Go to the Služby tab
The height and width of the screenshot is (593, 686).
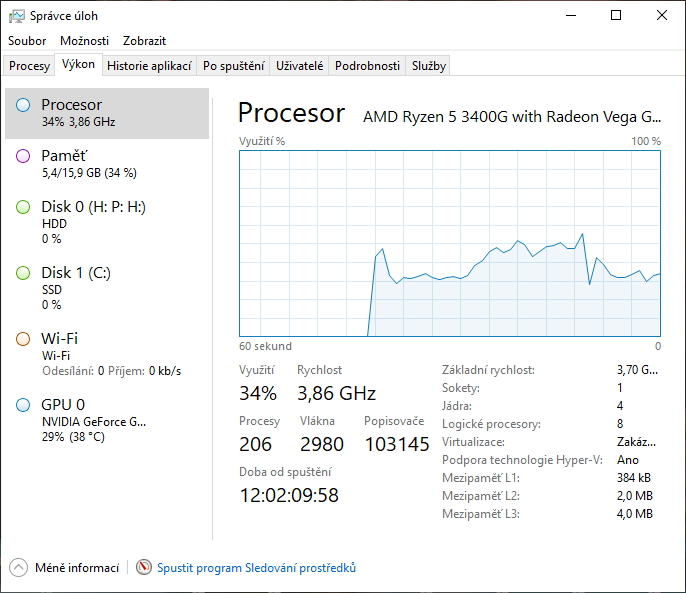pos(428,66)
